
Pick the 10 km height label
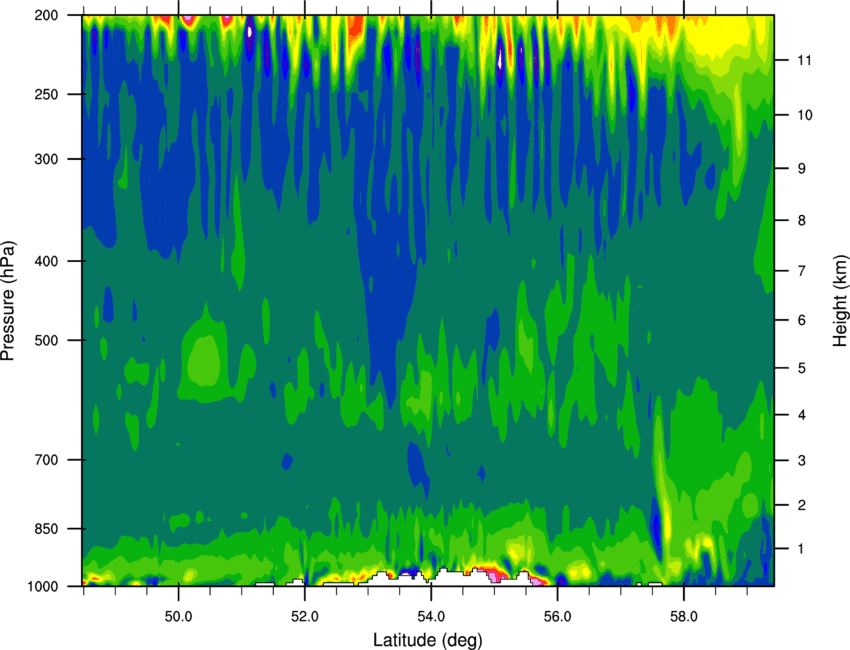pos(805,115)
